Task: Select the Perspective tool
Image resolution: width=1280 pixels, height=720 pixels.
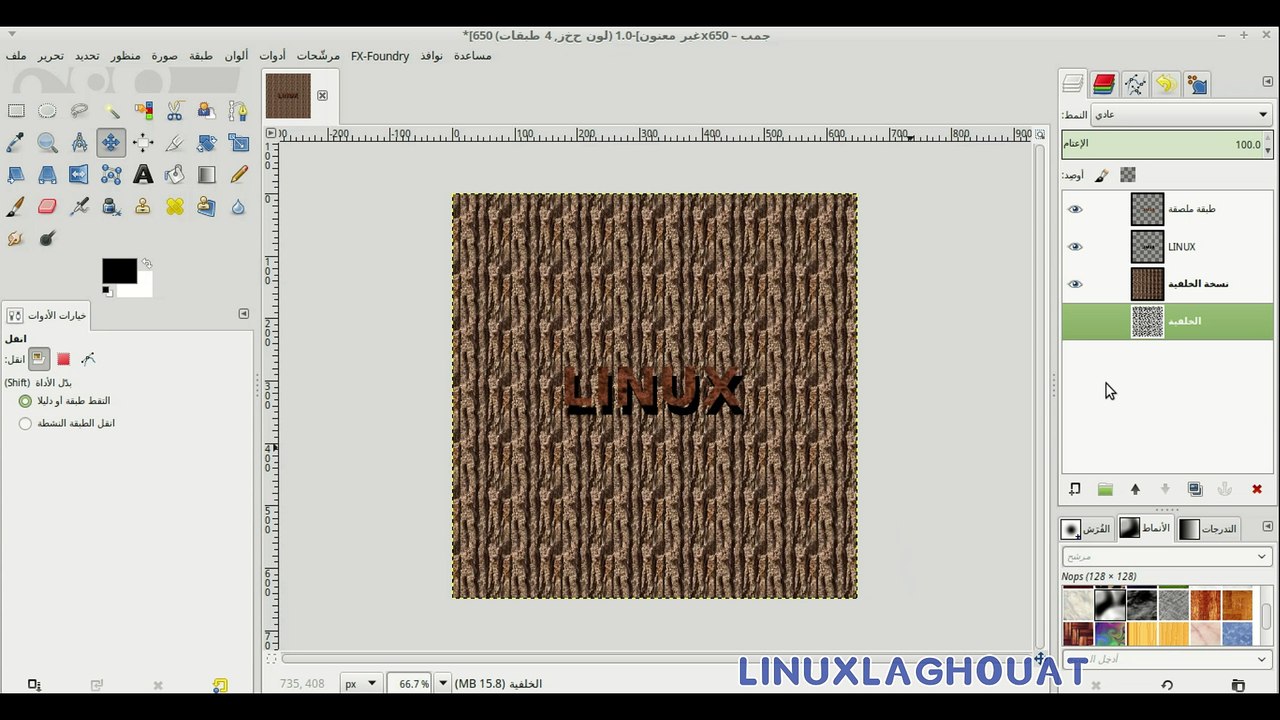Action: point(47,175)
